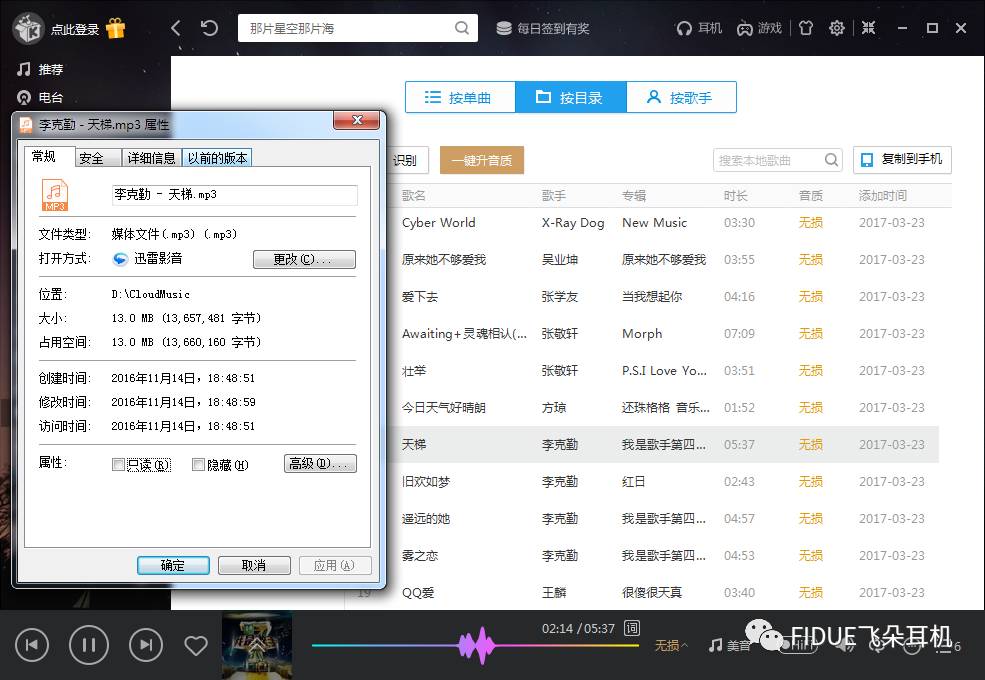Open the headphone (耳机) icon

coord(683,28)
